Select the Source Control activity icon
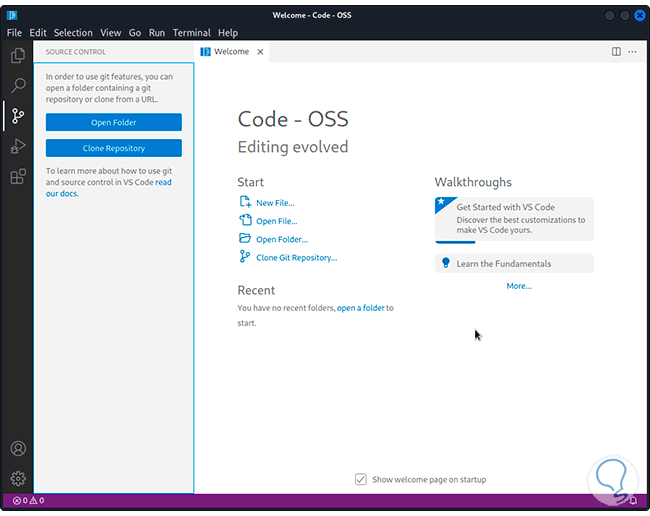 (17, 116)
